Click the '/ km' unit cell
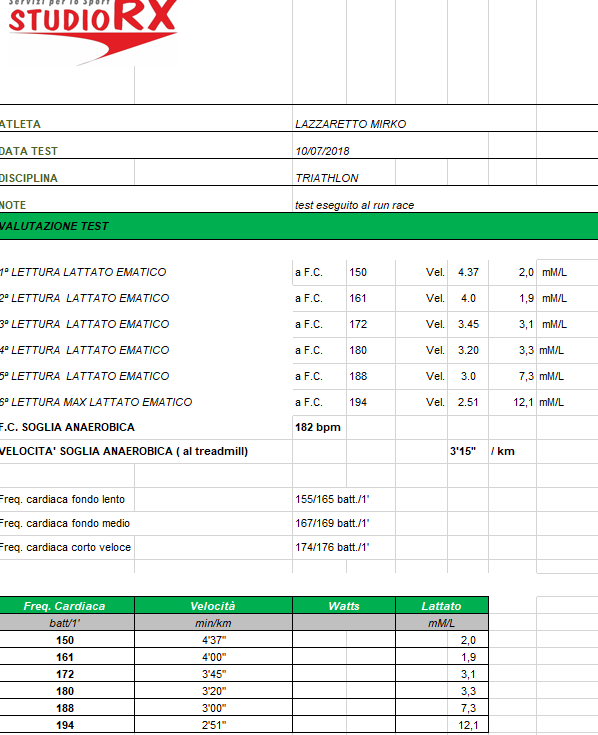This screenshot has width=598, height=735. (x=503, y=451)
